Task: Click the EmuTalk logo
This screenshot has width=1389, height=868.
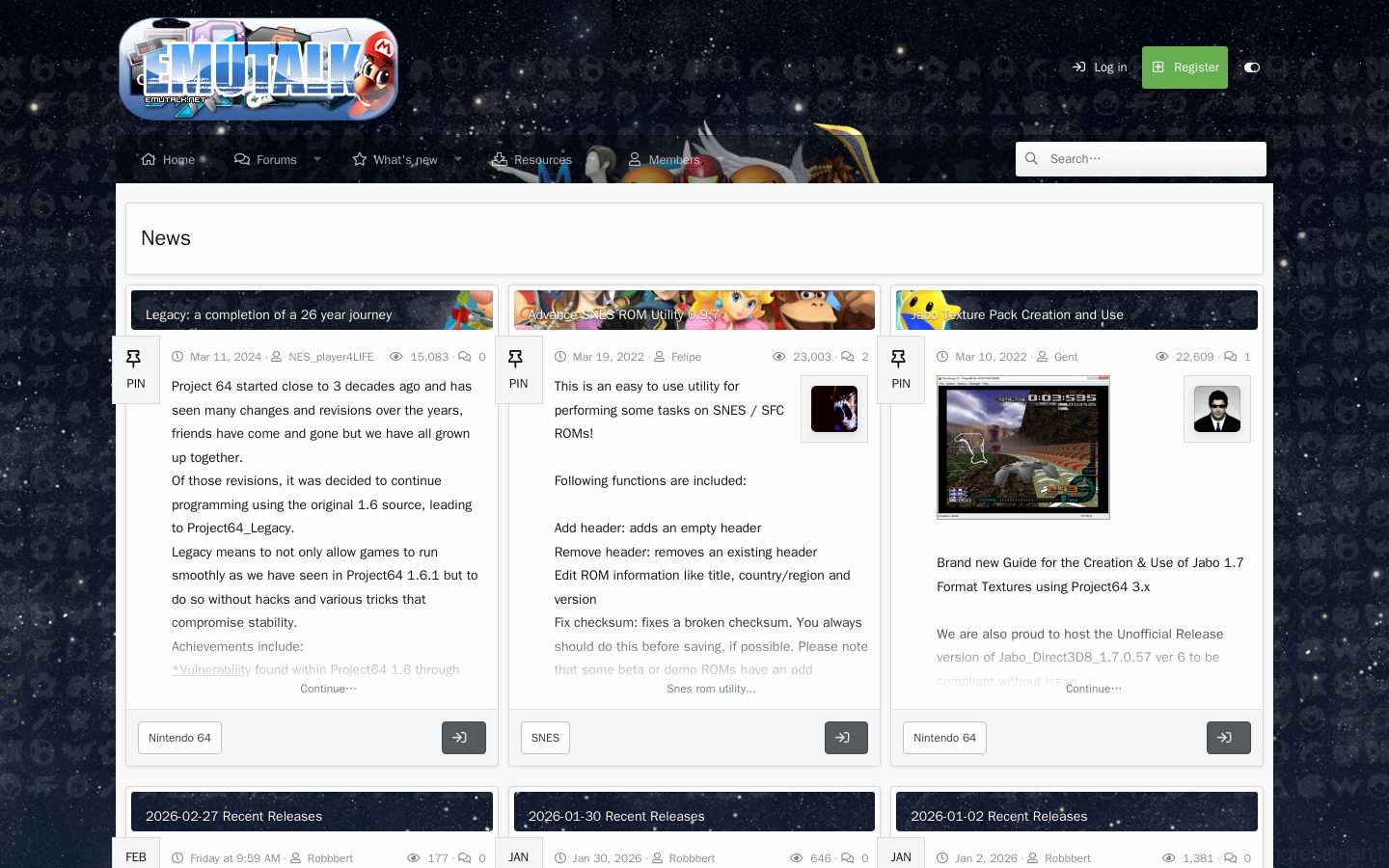Action: (259, 68)
